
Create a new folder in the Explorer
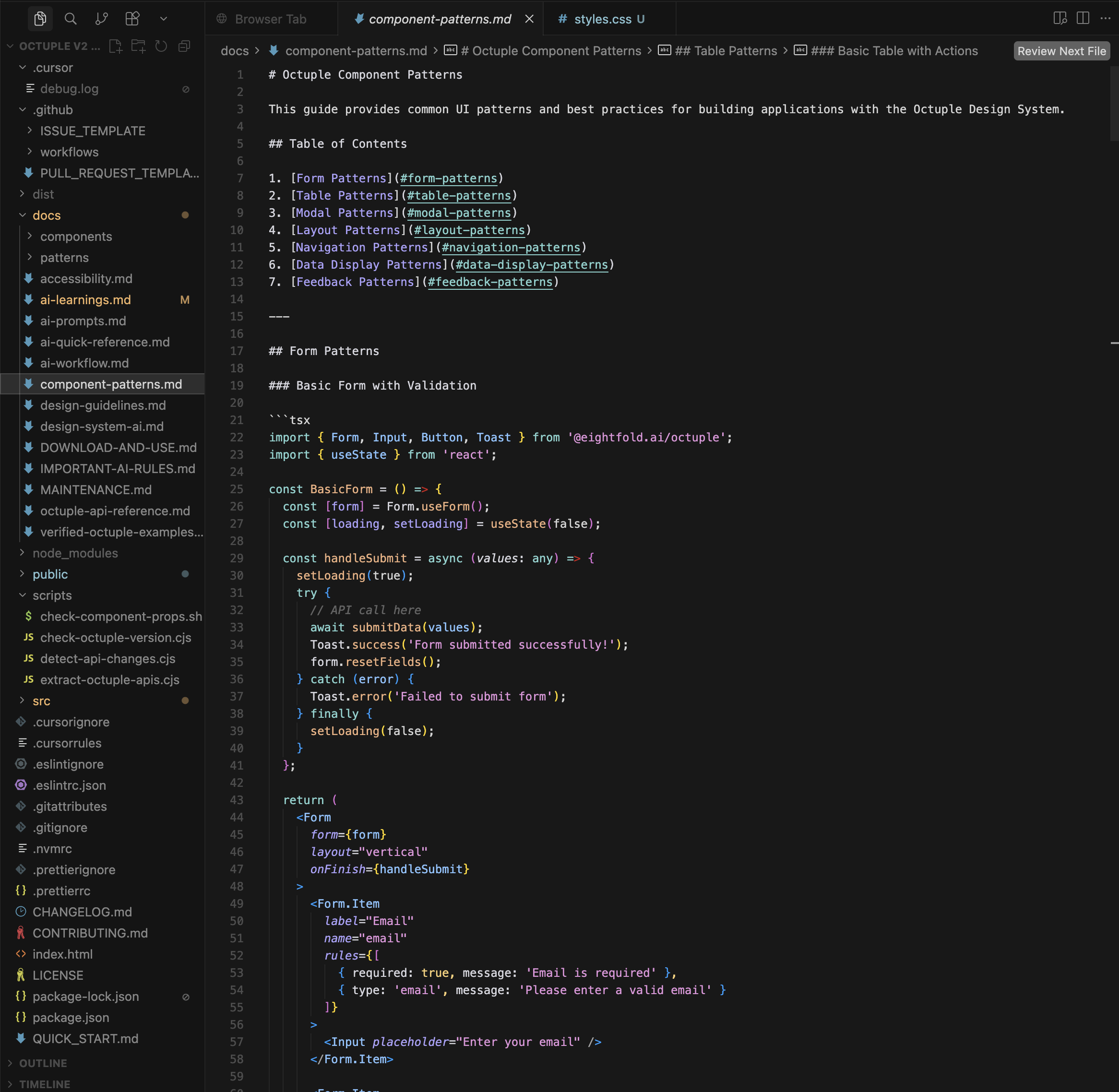[x=138, y=47]
